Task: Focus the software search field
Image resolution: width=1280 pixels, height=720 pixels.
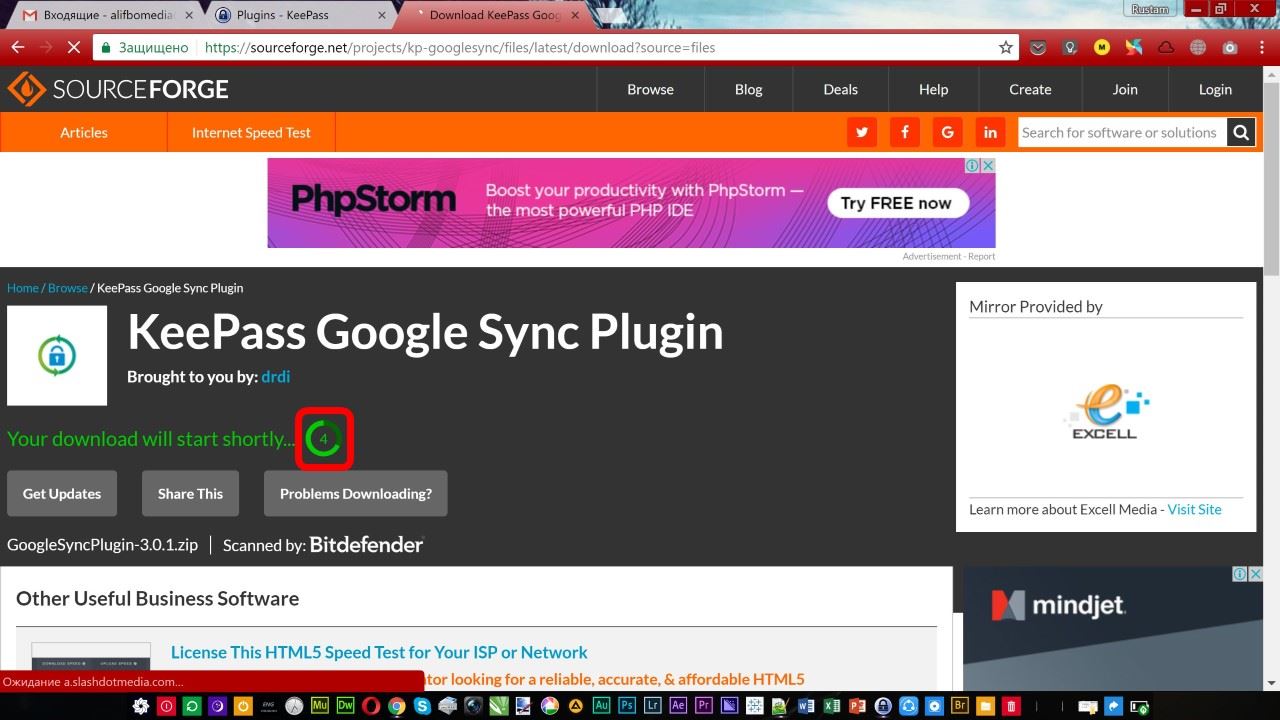Action: 1122,132
